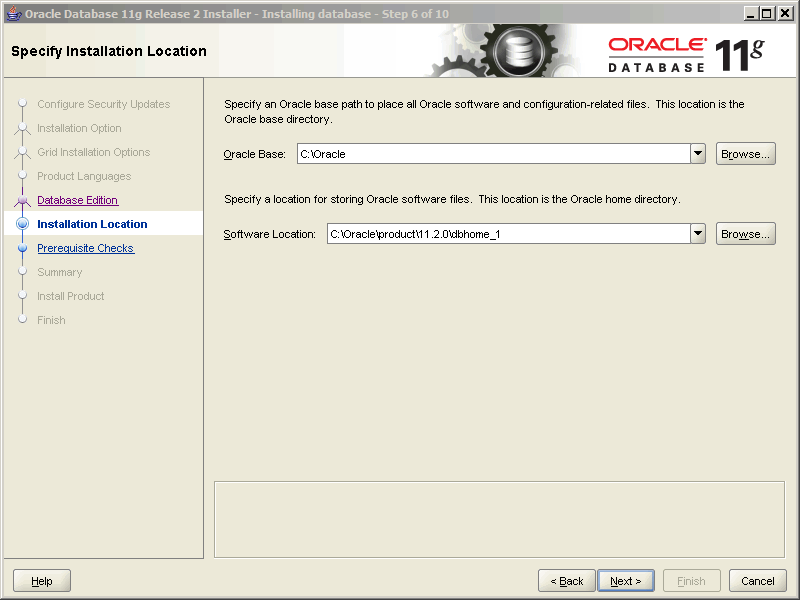This screenshot has width=800, height=600.
Task: Browse for the Software Location directory
Action: coord(745,234)
